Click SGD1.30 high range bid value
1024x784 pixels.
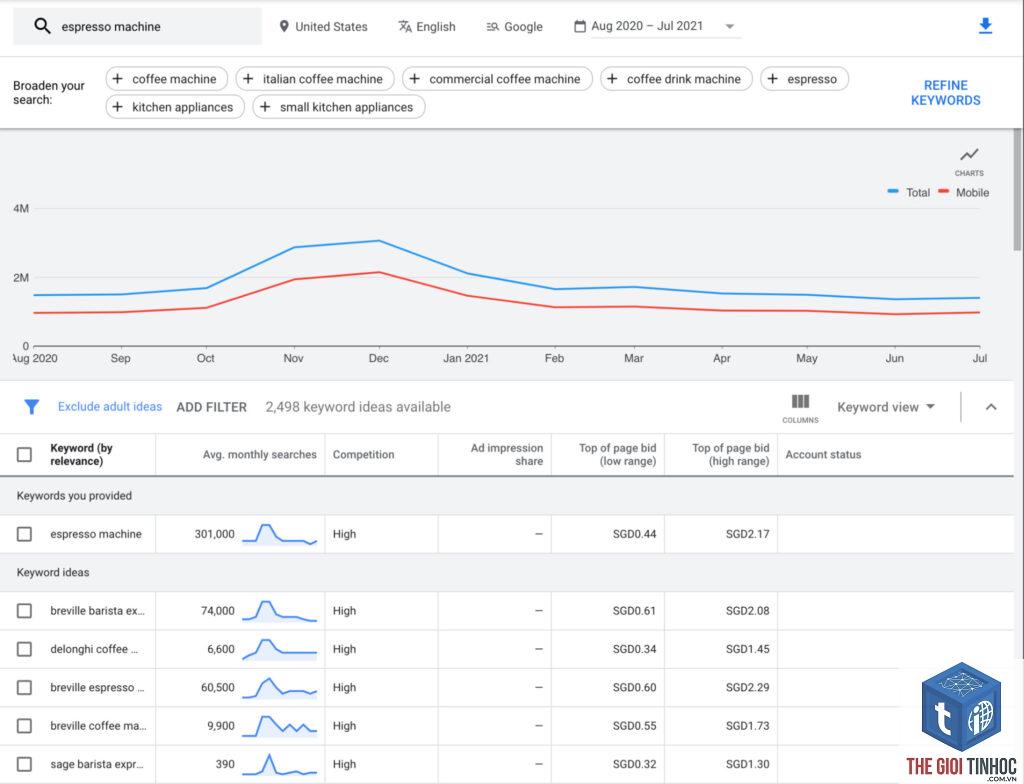pyautogui.click(x=747, y=764)
